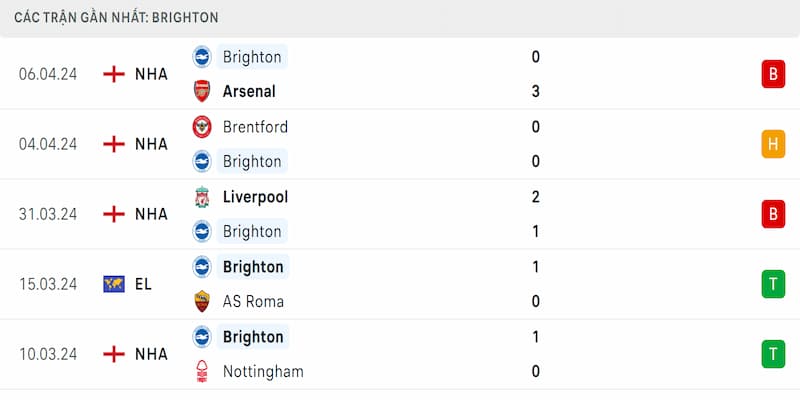Open the Liverpool team link
Screen dimensions: 800x400
(x=255, y=197)
